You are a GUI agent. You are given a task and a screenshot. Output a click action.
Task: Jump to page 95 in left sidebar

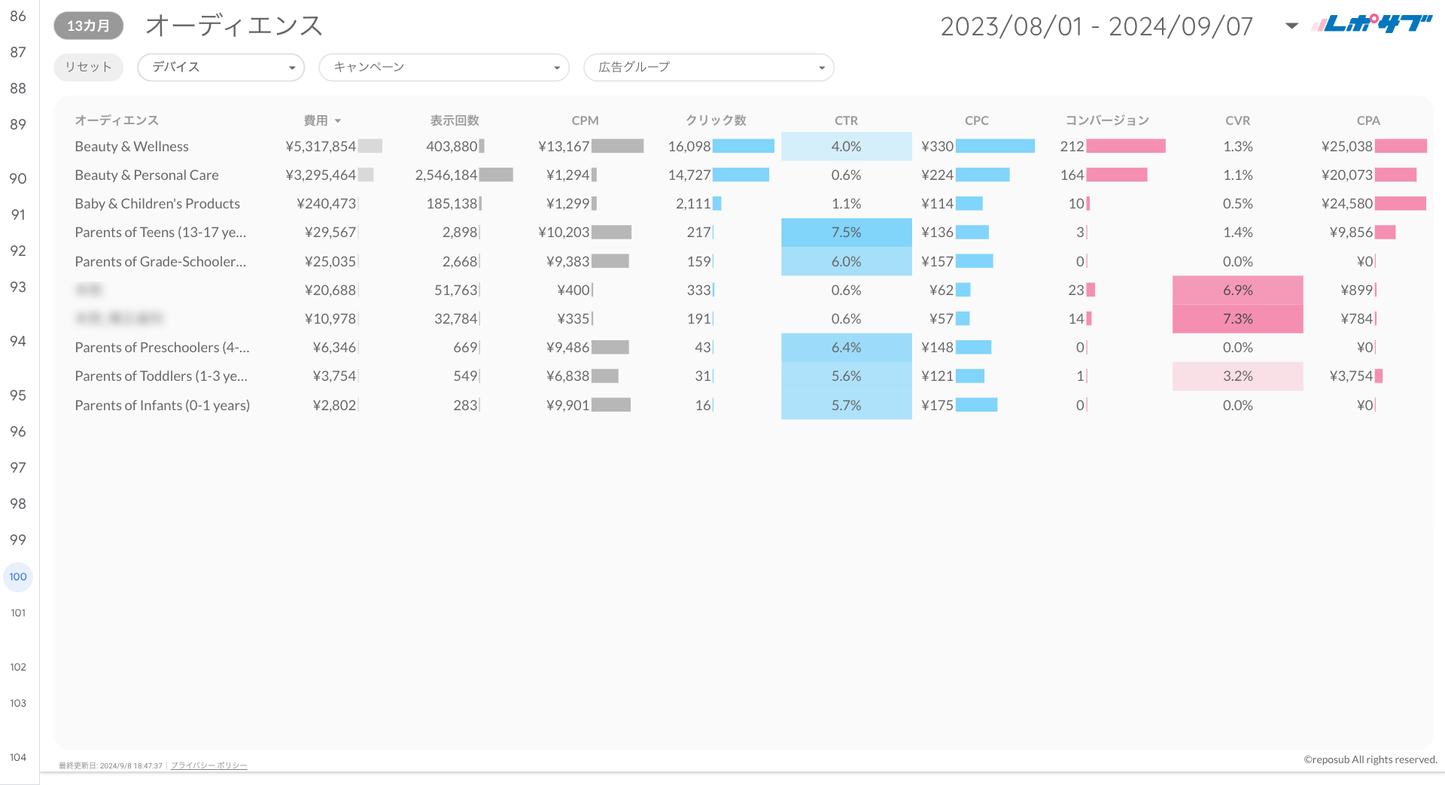pyautogui.click(x=18, y=395)
